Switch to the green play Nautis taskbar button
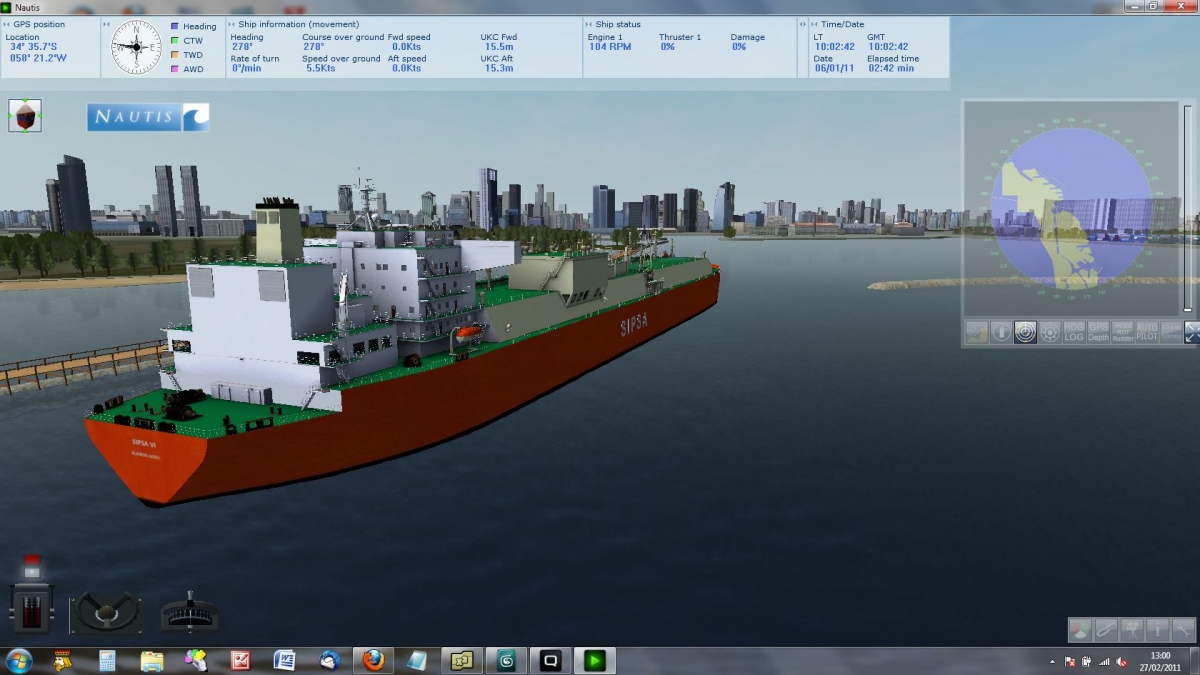Screen dimensions: 1200x675 (595, 661)
